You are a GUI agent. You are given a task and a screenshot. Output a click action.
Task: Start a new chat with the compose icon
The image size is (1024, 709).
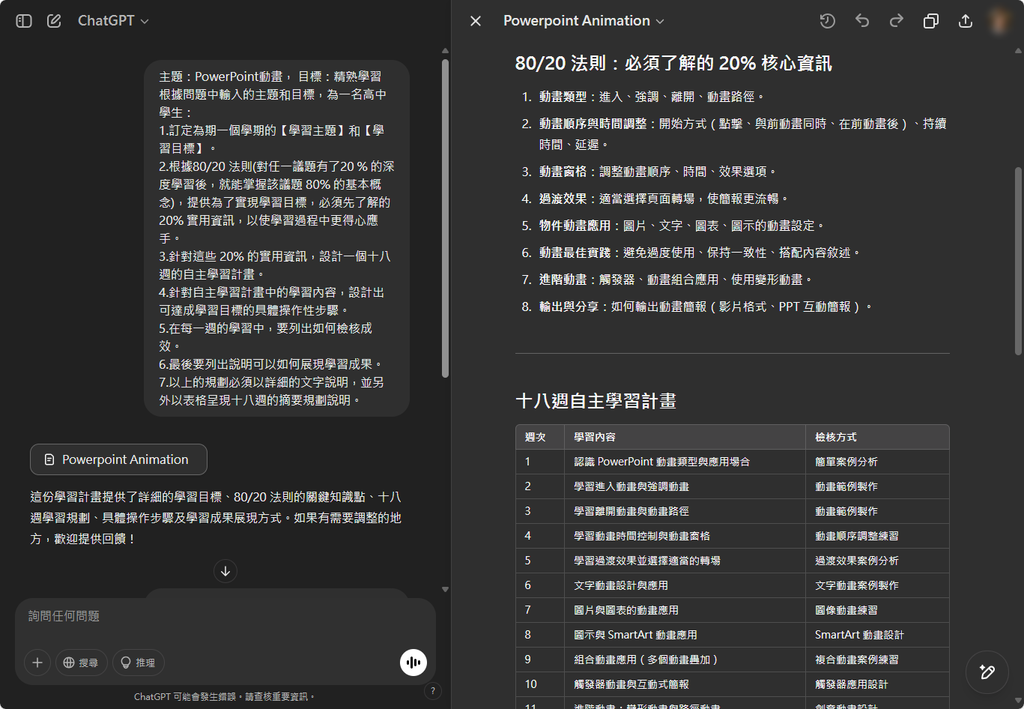54,21
